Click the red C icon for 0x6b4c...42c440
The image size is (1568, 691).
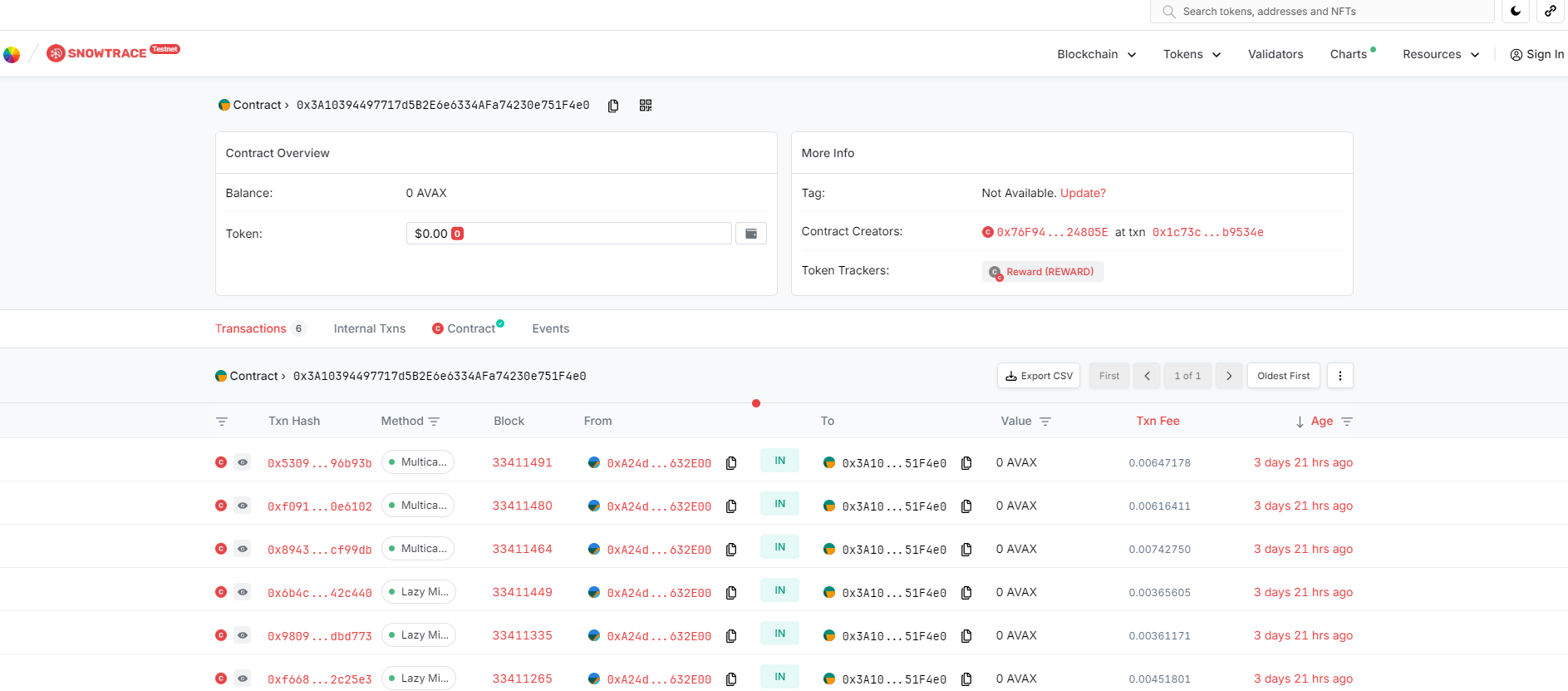coord(221,592)
